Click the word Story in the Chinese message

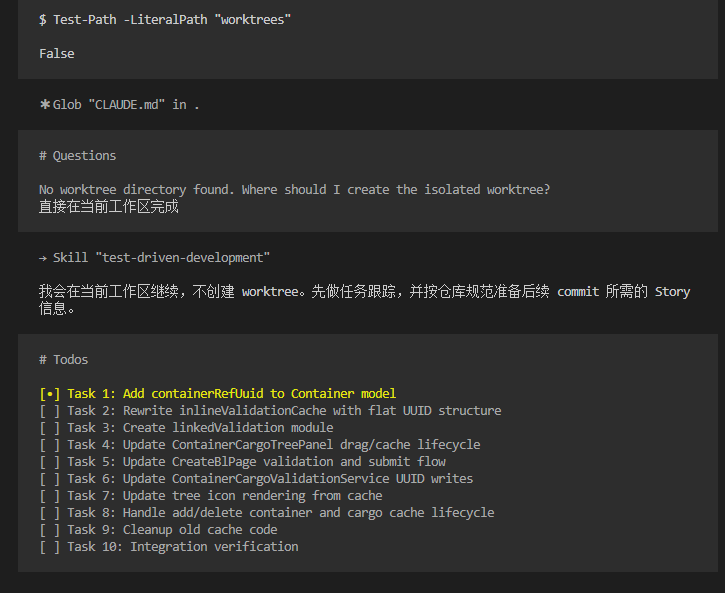pyautogui.click(x=672, y=292)
